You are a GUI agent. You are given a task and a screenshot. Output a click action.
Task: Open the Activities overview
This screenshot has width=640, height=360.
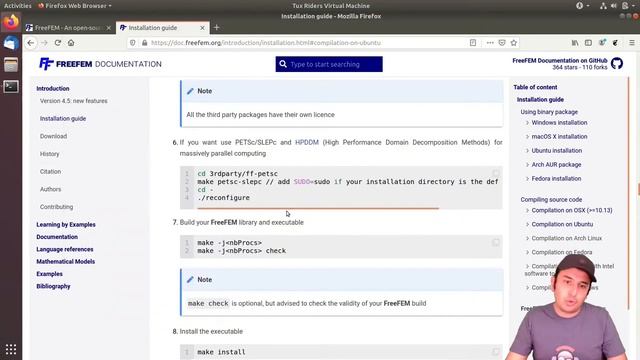tap(18, 6)
